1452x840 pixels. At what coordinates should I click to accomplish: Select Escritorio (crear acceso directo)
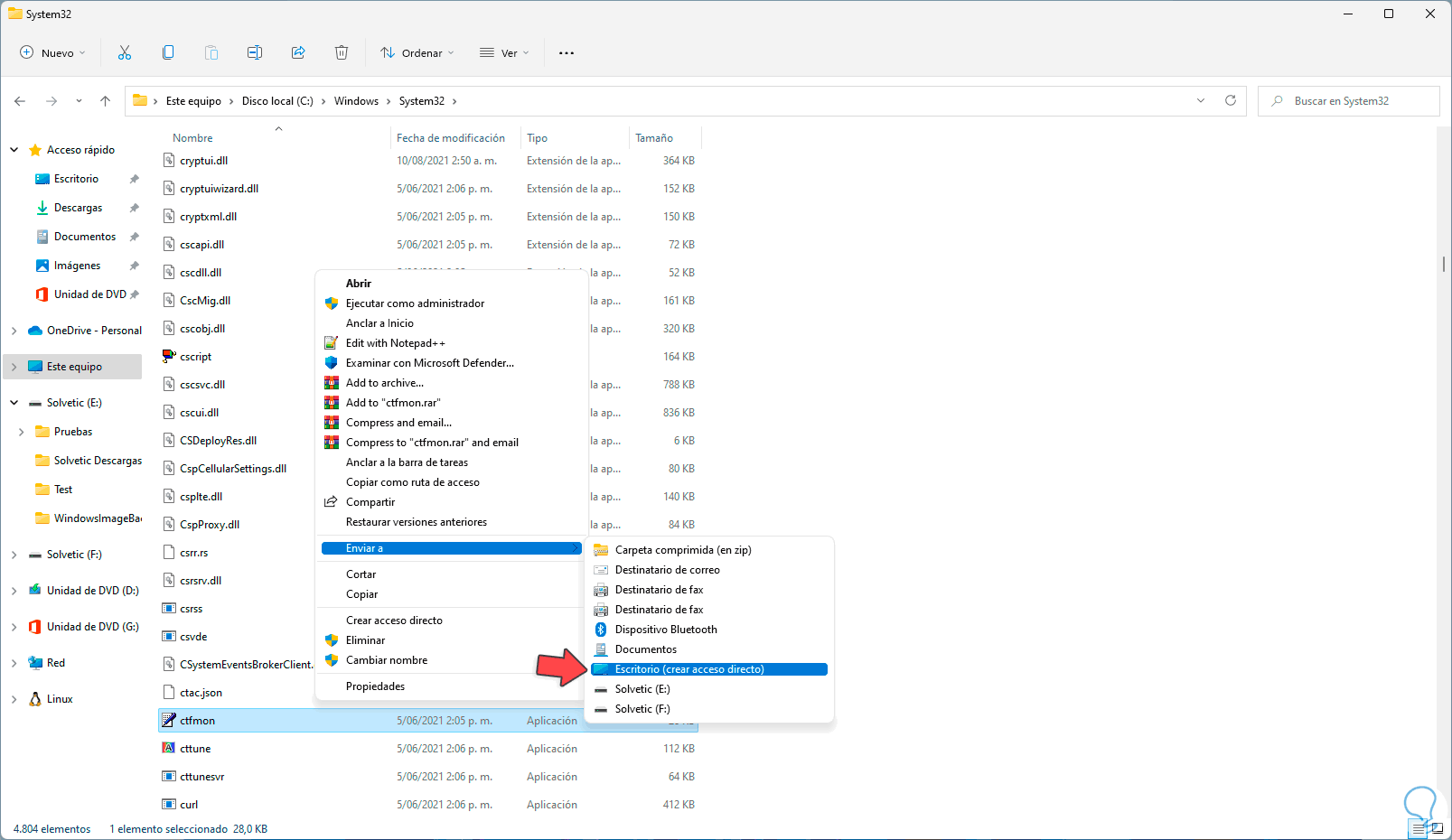(709, 669)
